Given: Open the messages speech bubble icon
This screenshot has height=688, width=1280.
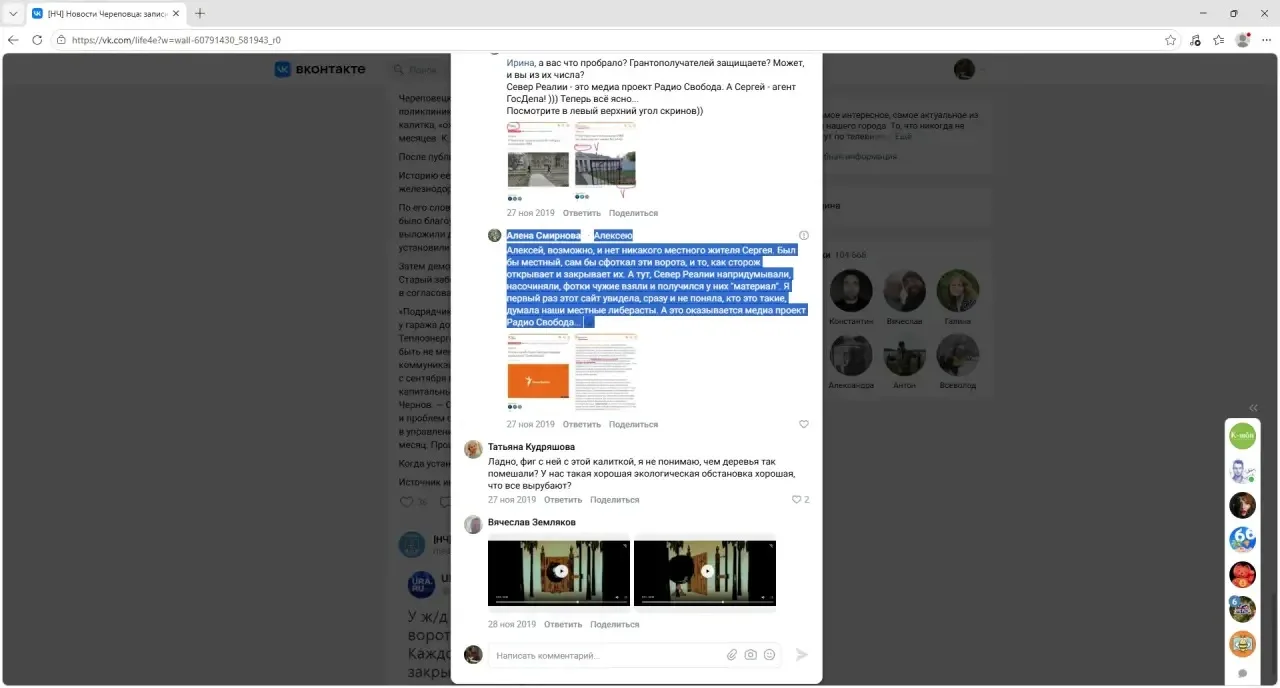Looking at the screenshot, I should pyautogui.click(x=1242, y=673).
